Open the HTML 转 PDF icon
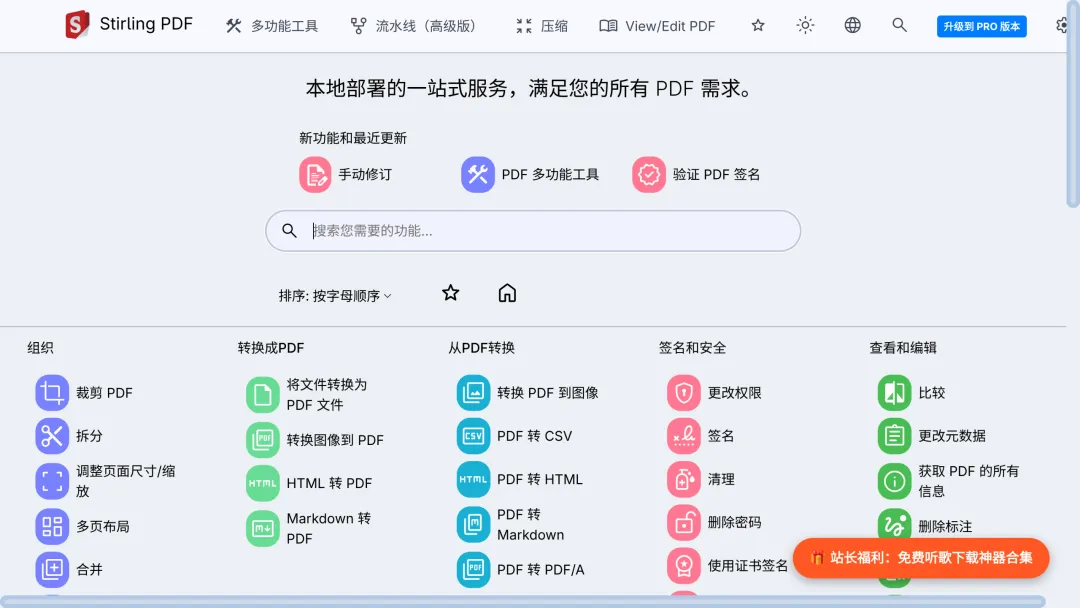1080x608 pixels. 262,483
